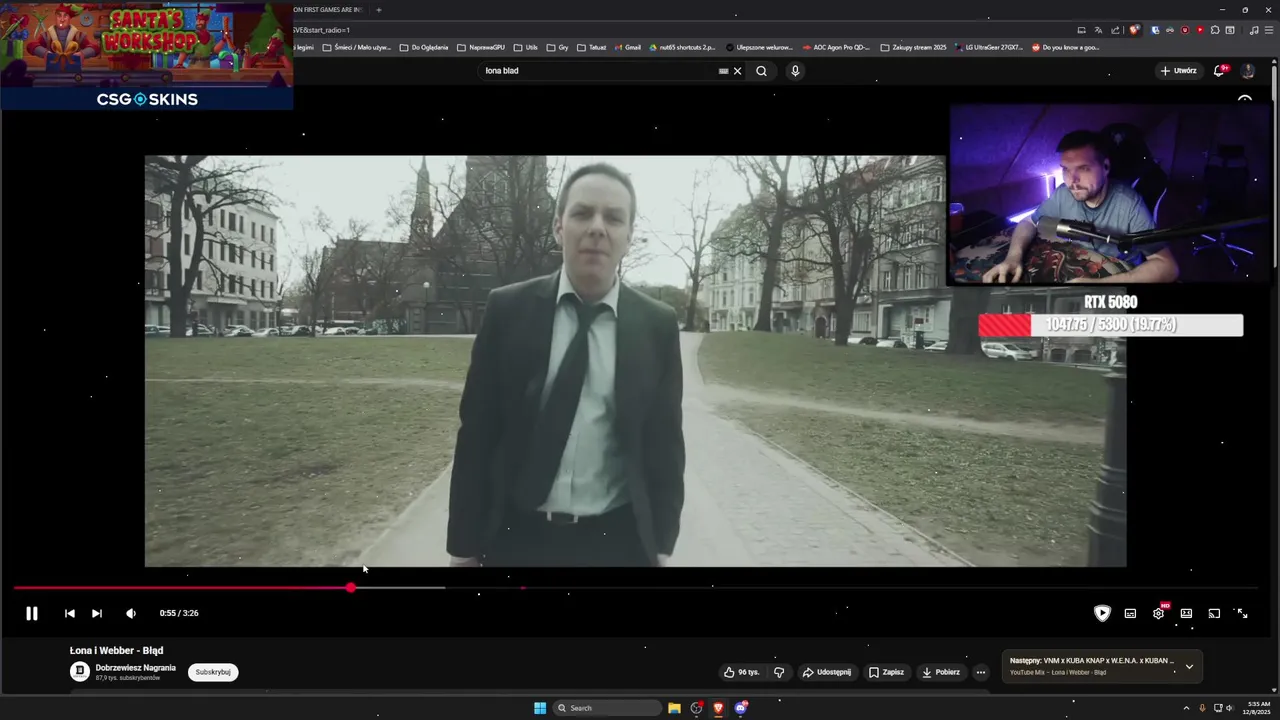The width and height of the screenshot is (1280, 720).
Task: Open the Ulepszone welurow... bookmark
Action: (x=759, y=47)
